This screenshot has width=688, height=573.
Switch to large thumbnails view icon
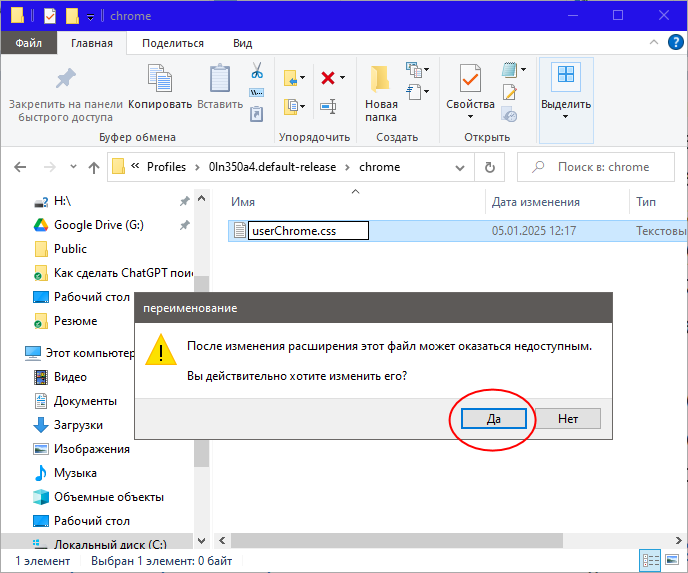(x=672, y=560)
